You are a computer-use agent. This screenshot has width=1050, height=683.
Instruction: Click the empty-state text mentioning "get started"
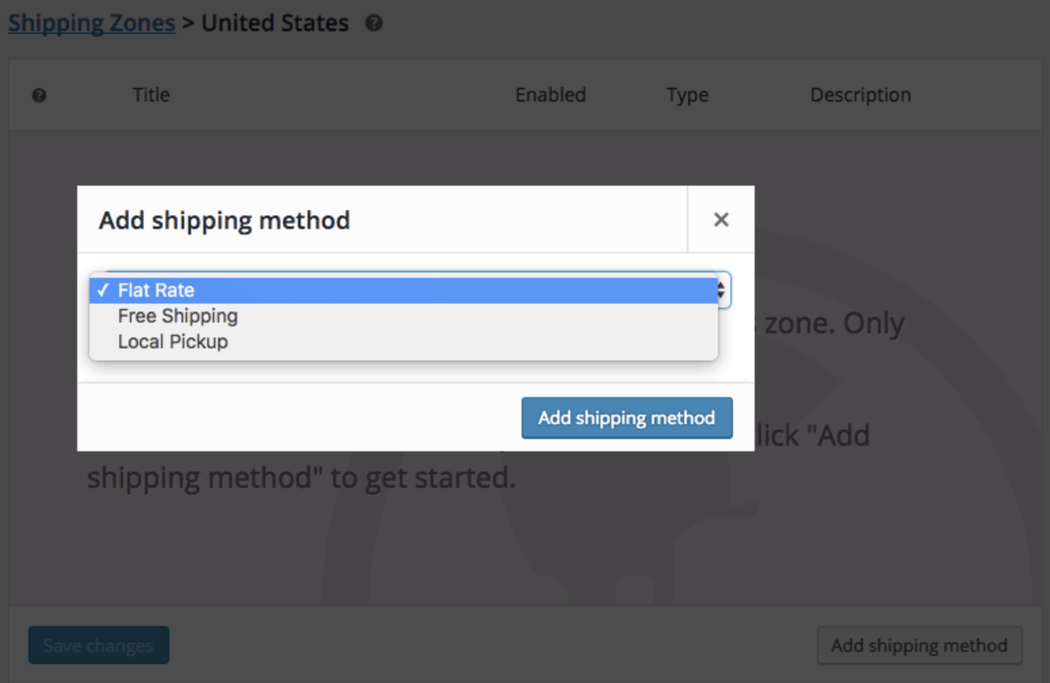300,477
